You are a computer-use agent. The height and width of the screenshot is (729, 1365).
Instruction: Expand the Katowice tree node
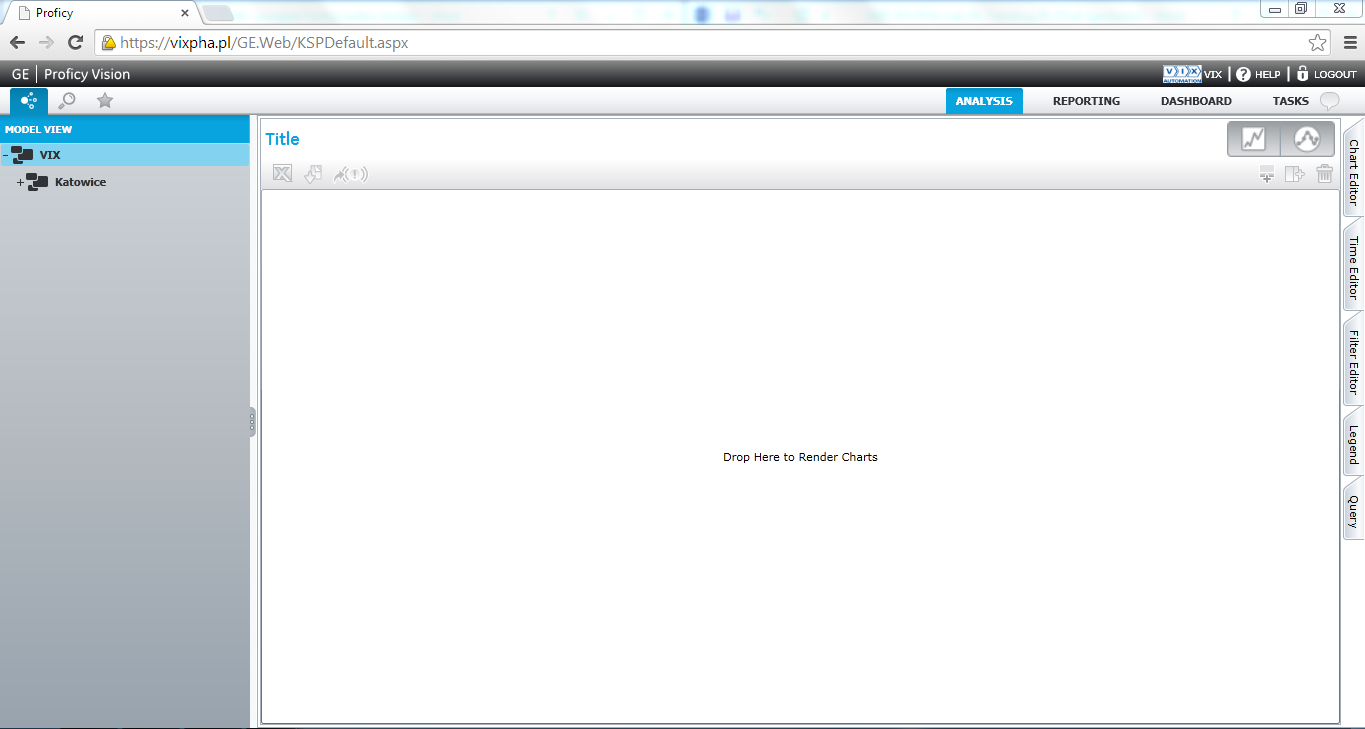(20, 182)
